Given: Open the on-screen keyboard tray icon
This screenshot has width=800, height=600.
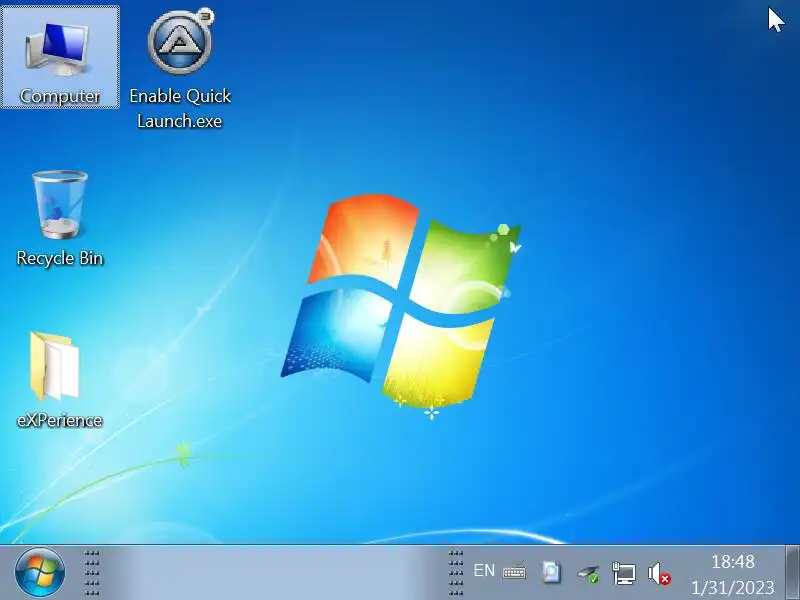Looking at the screenshot, I should (x=514, y=571).
